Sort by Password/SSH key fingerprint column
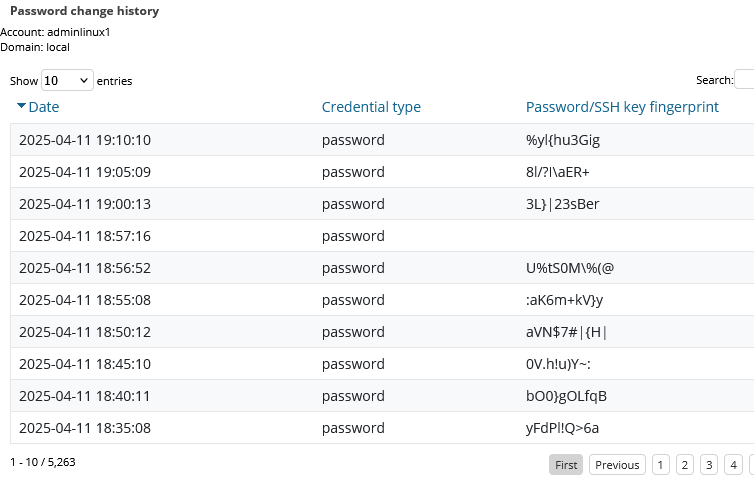Image resolution: width=754 pixels, height=487 pixels. (622, 107)
